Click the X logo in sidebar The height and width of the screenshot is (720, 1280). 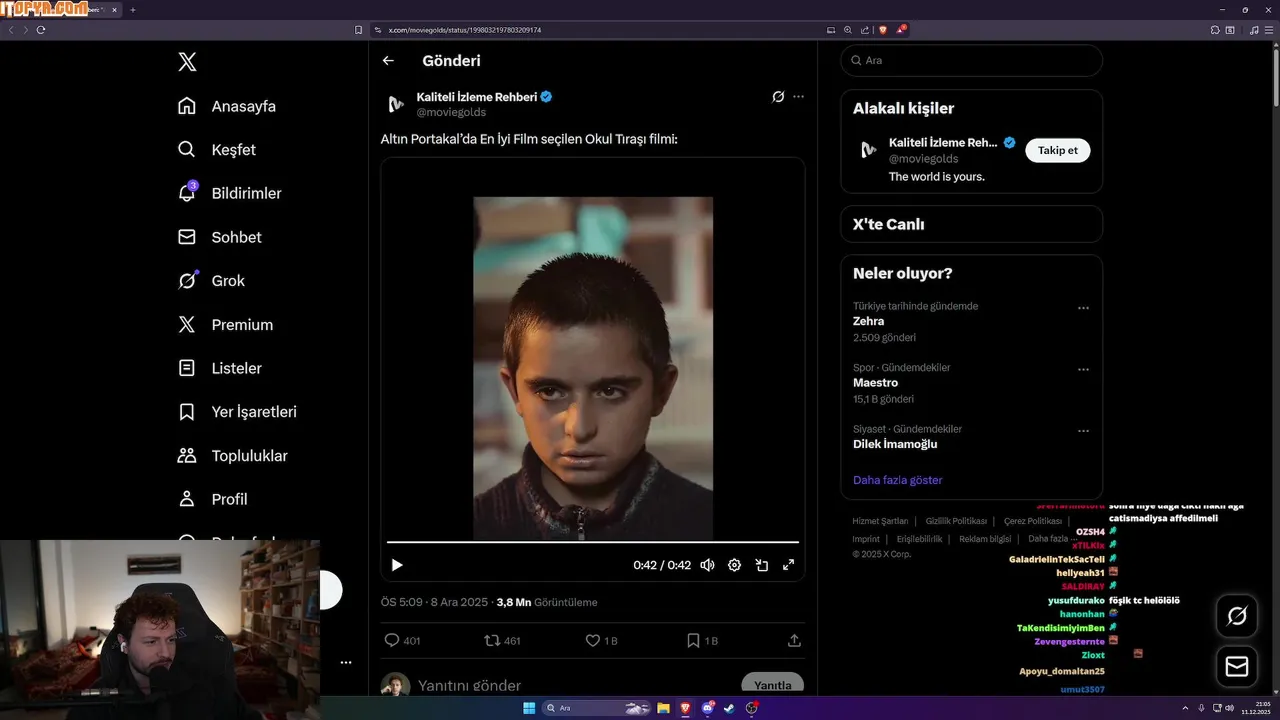point(187,62)
